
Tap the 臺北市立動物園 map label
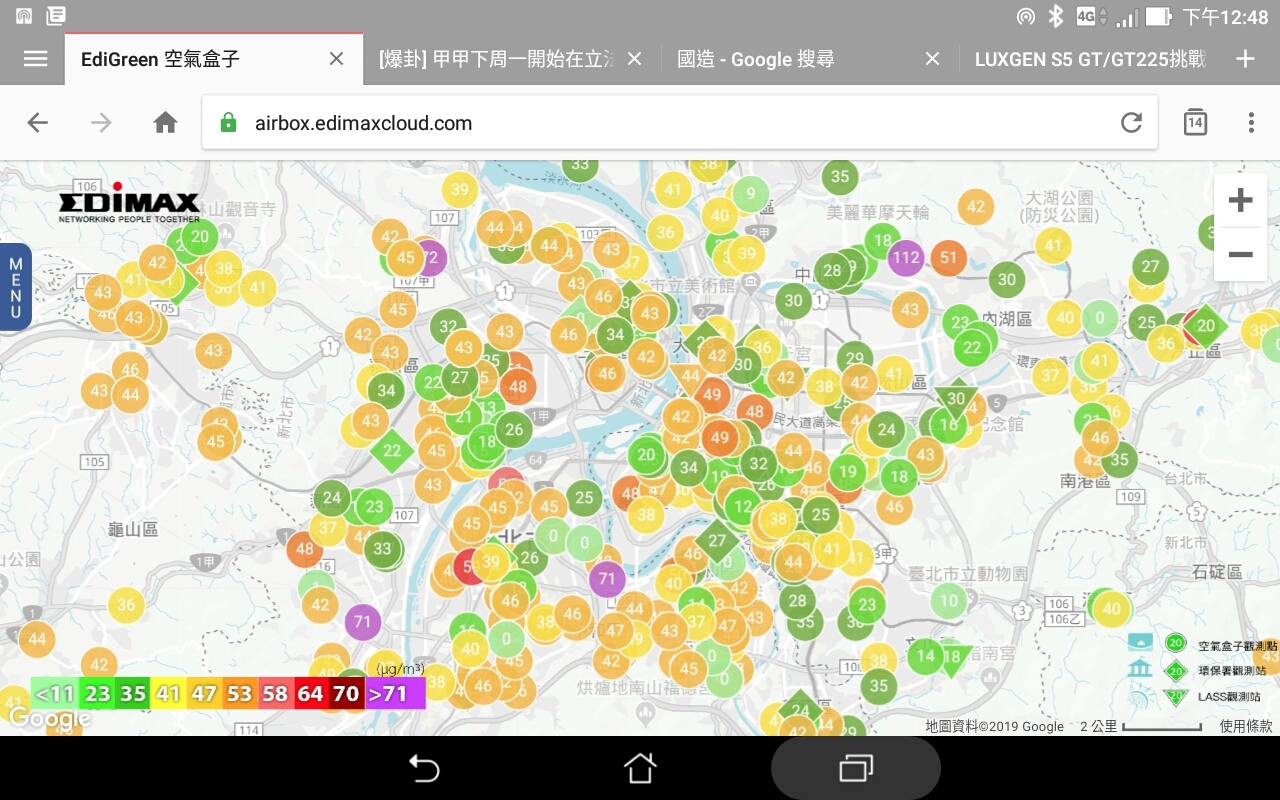coord(967,573)
